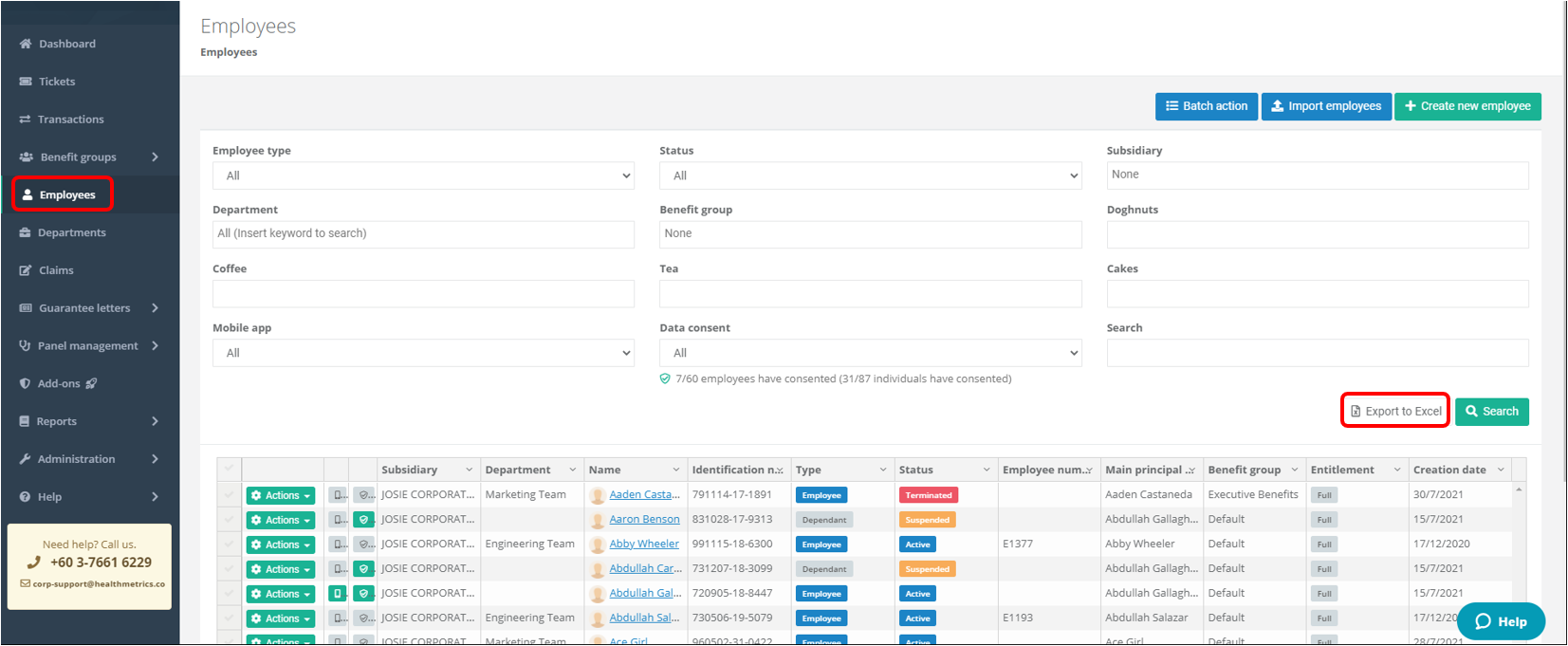Screen dimensions: 1568x646
Task: Click the green mobile app icon for Abdullah Gal...
Action: pyautogui.click(x=338, y=594)
